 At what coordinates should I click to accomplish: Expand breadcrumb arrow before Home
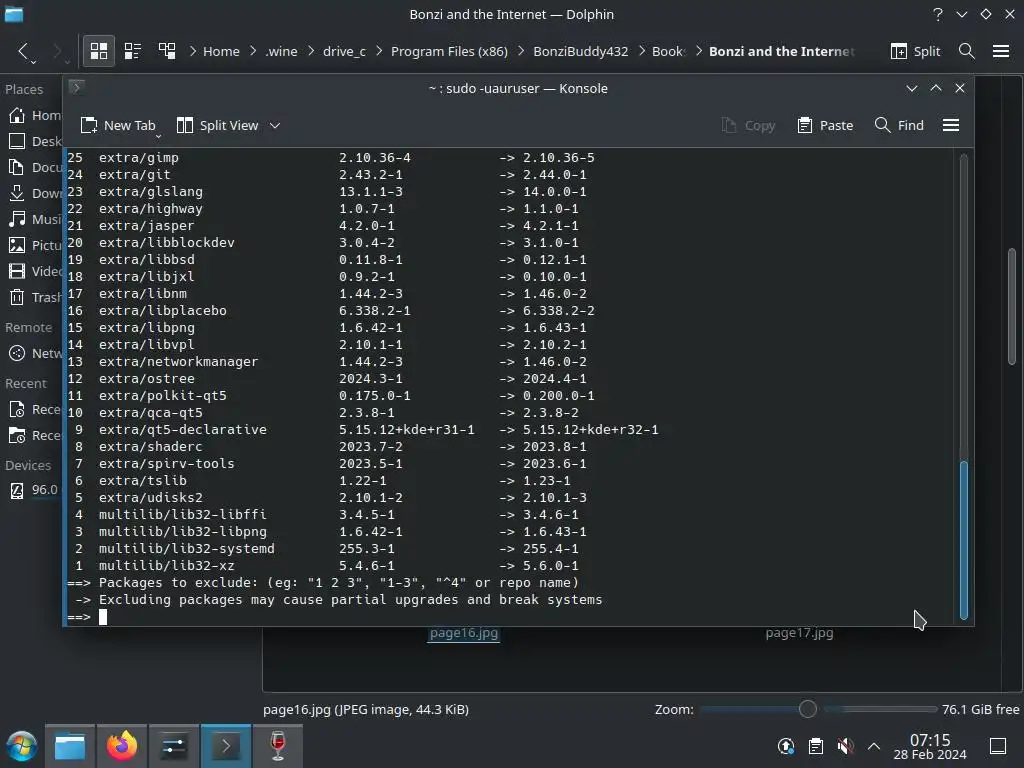tap(193, 51)
